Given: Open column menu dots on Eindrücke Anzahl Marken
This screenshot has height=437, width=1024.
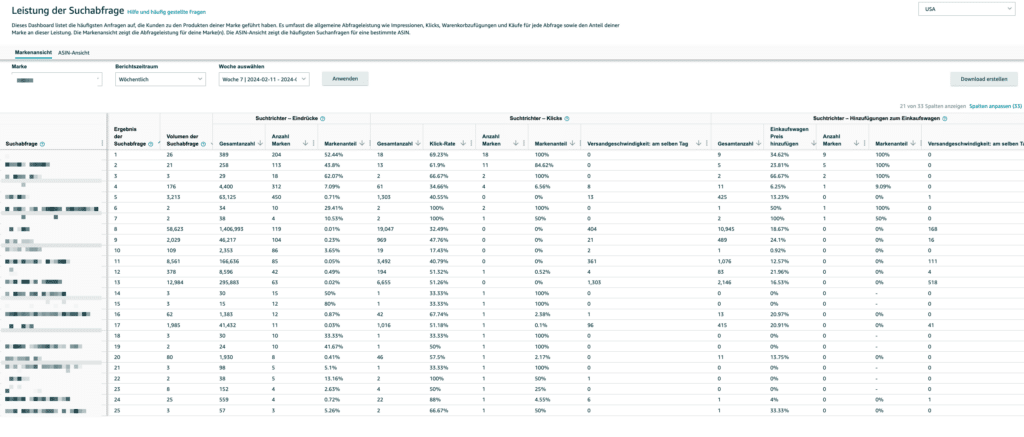Looking at the screenshot, I should (x=313, y=143).
